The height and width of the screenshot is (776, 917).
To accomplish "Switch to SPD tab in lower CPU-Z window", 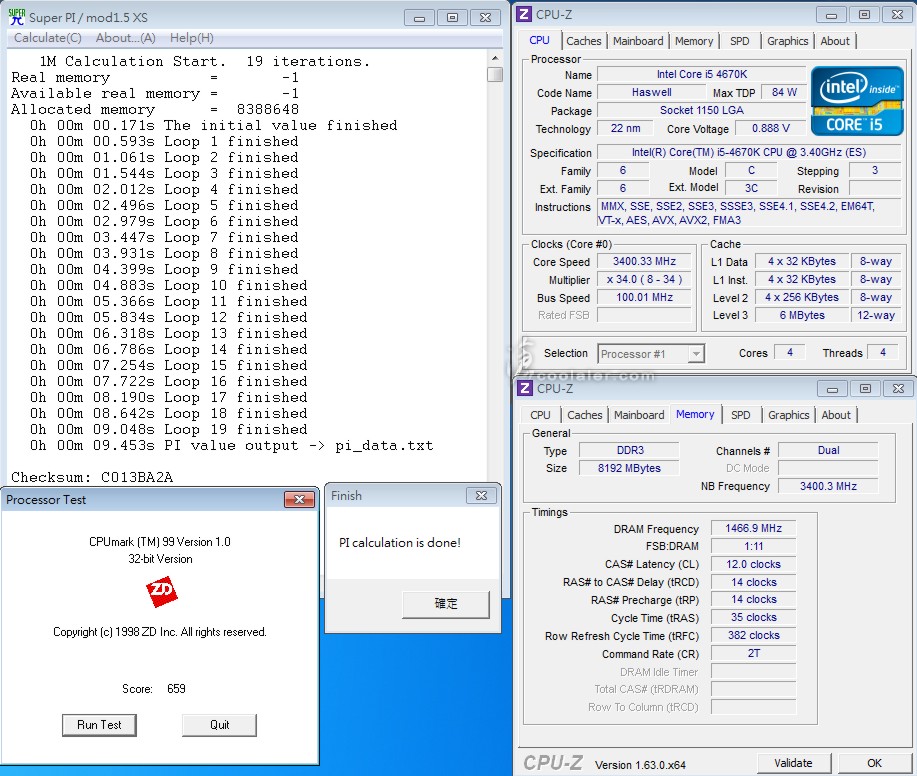I will tap(741, 415).
